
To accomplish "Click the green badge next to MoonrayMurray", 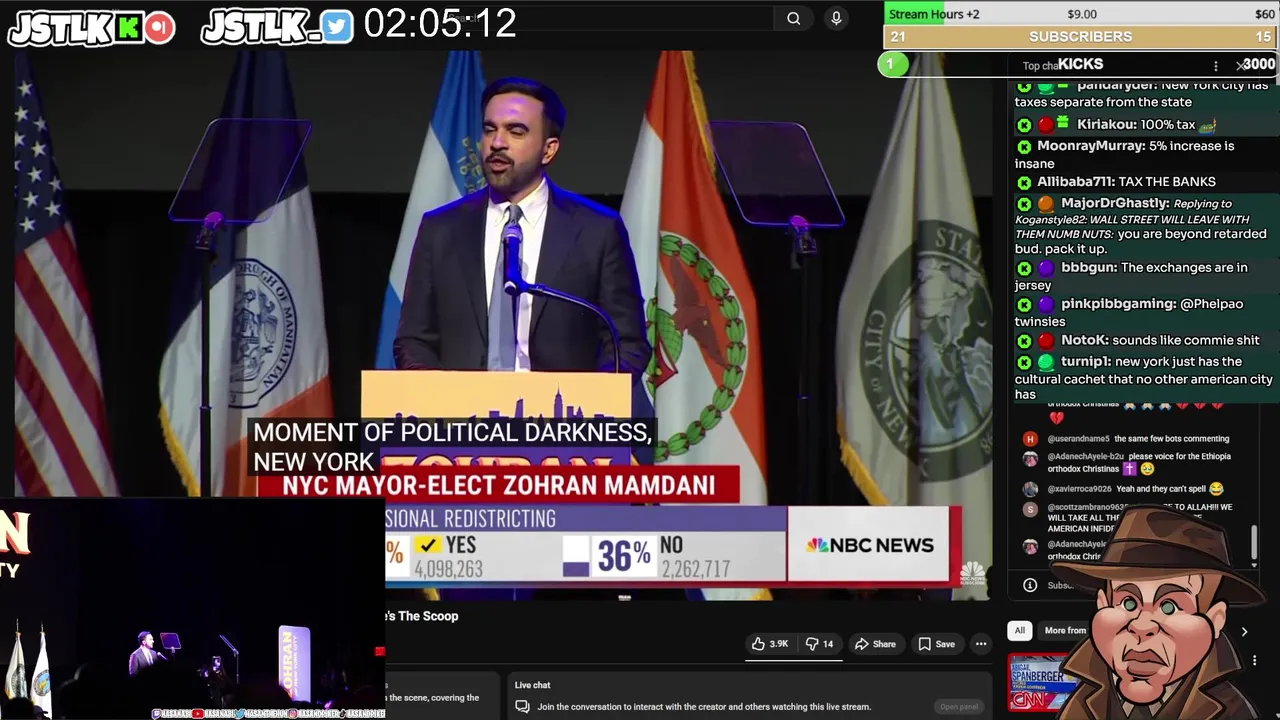I will tap(1024, 146).
